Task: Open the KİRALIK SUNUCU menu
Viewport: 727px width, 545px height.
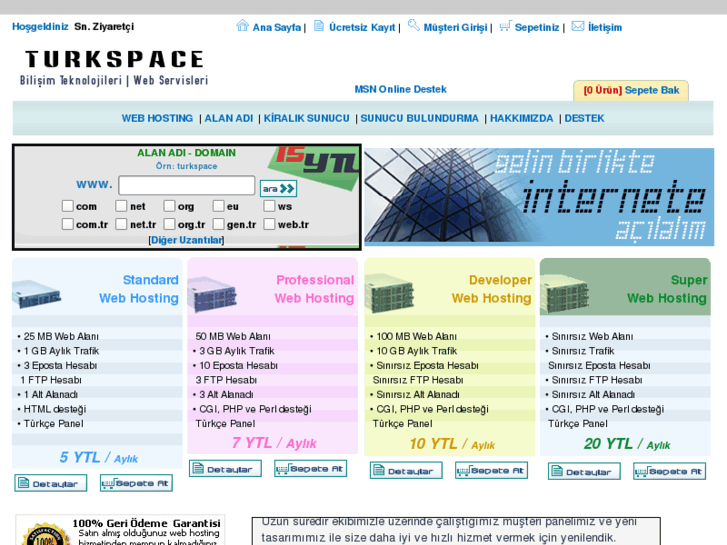Action: point(306,118)
